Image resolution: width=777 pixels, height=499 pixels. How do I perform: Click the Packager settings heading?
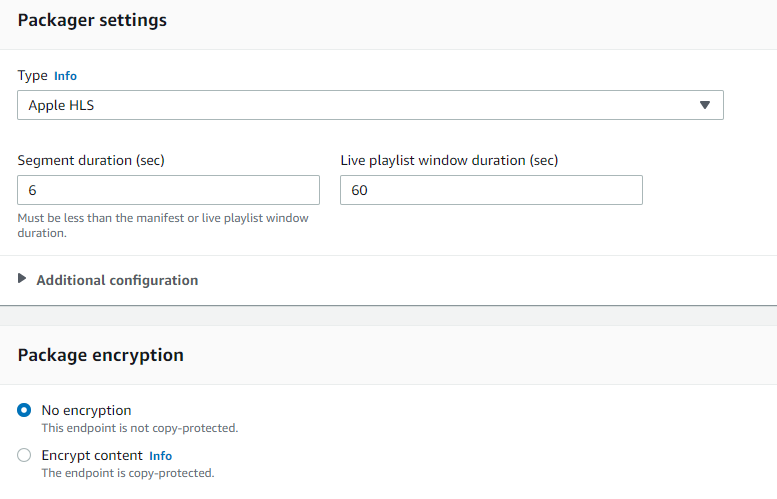[92, 20]
